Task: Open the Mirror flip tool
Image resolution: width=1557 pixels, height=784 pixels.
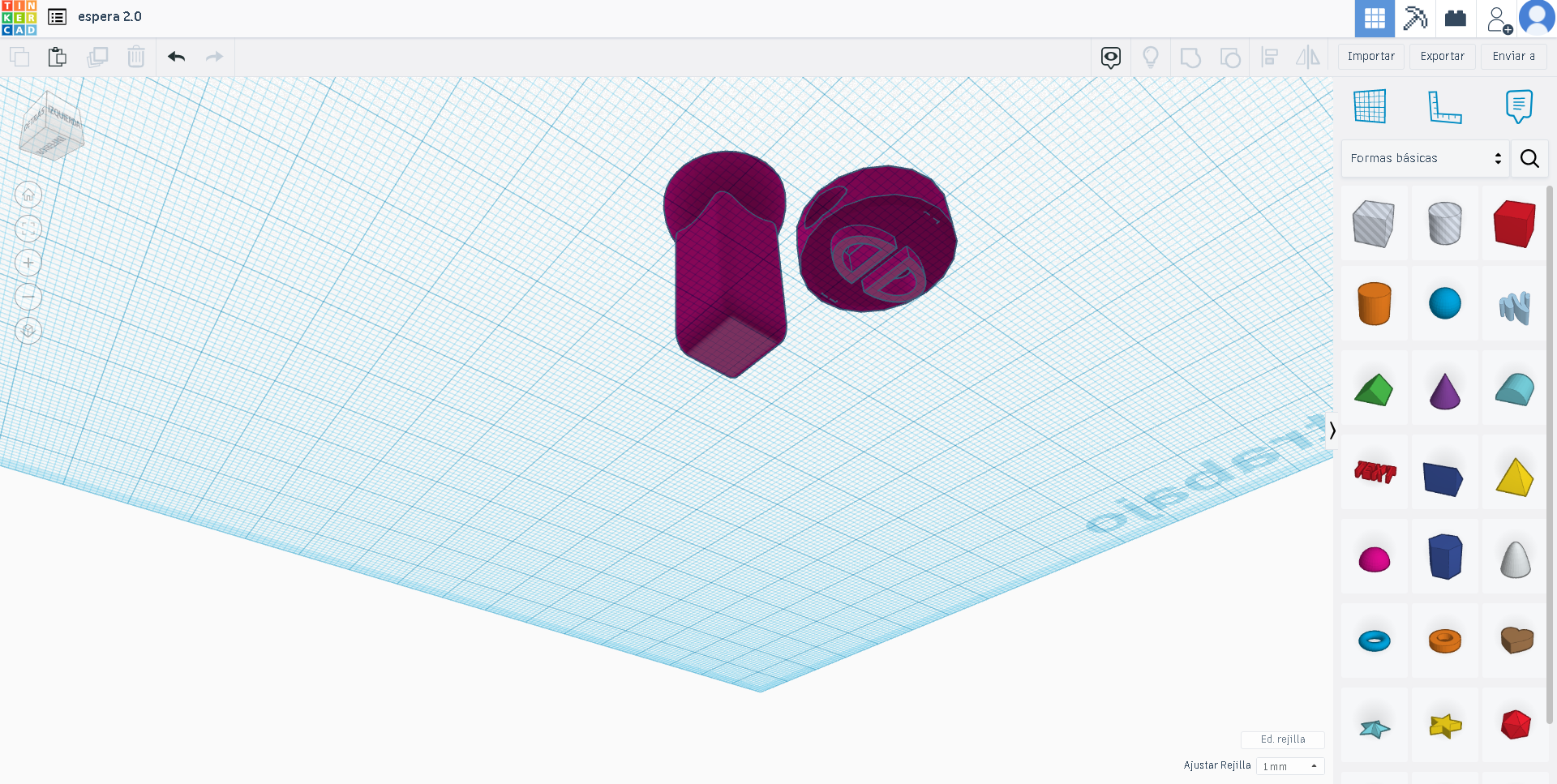Action: [x=1307, y=58]
